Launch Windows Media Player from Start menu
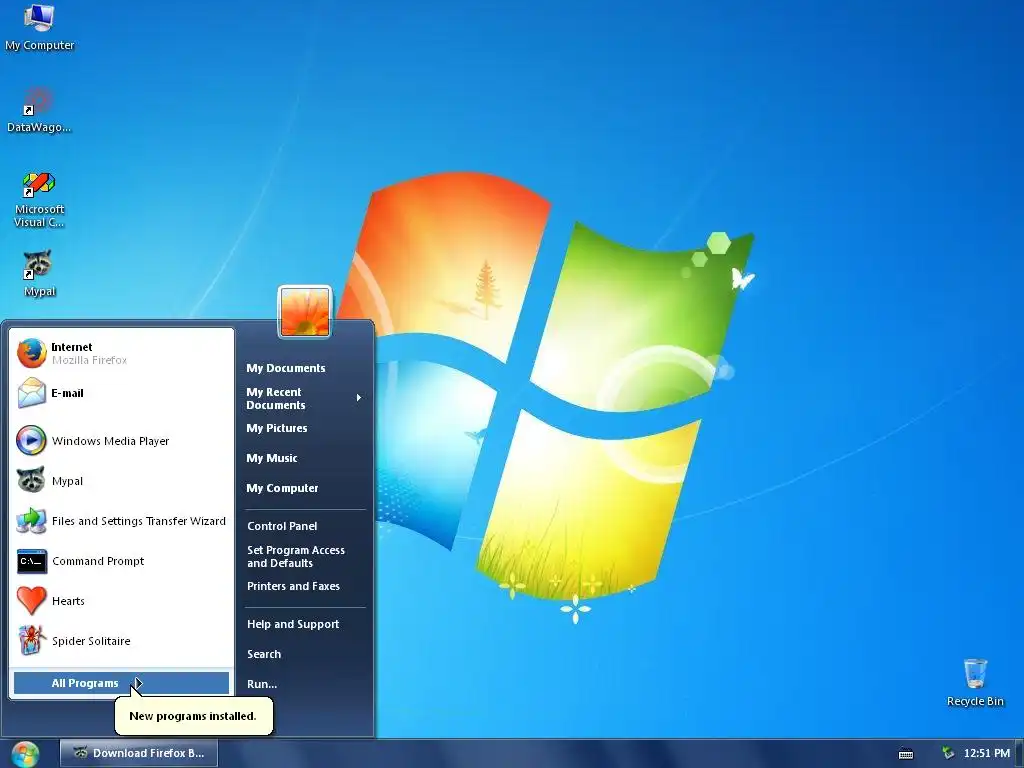1024x768 pixels. coord(121,441)
